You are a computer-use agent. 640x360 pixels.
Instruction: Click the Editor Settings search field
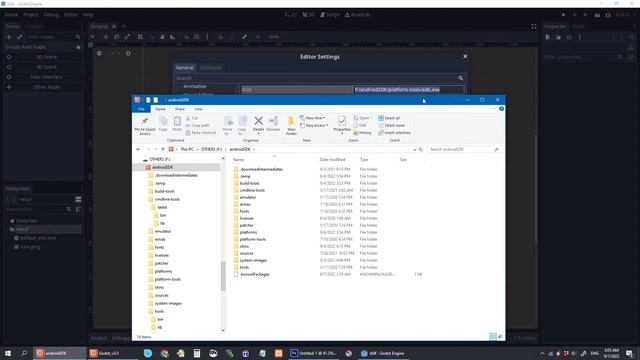coord(320,78)
